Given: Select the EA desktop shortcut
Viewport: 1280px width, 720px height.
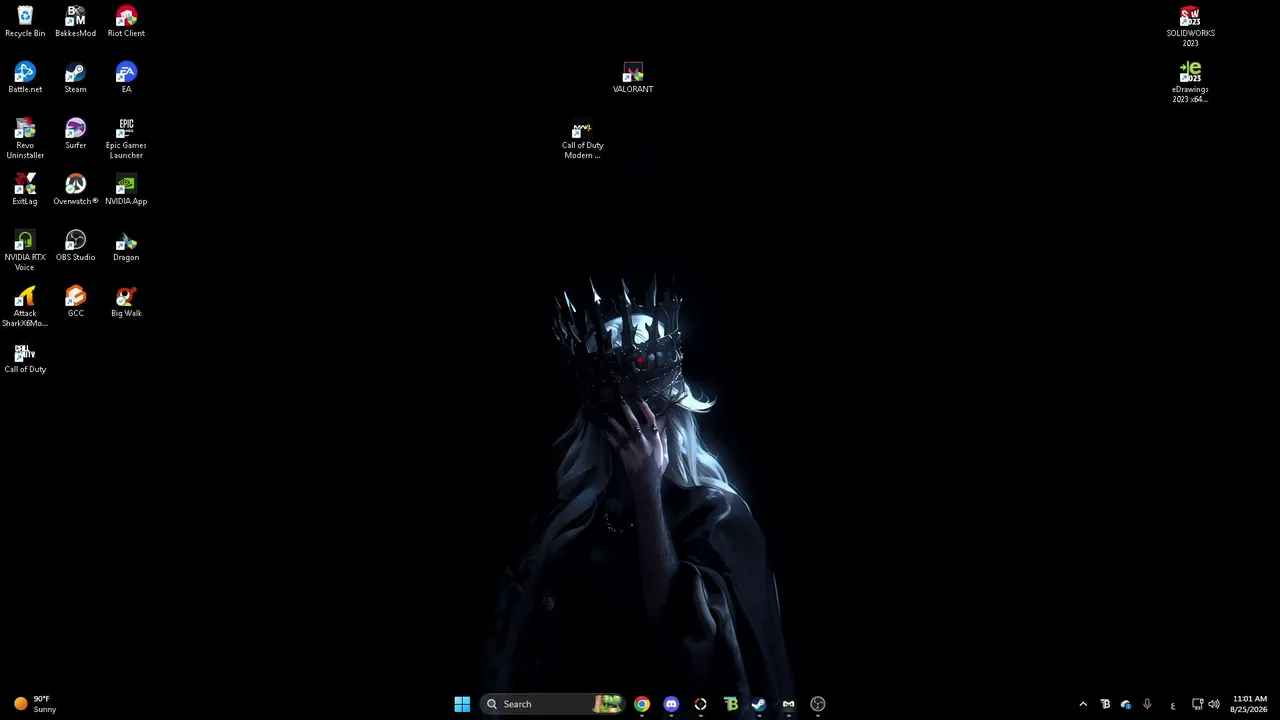Looking at the screenshot, I should coord(126,78).
